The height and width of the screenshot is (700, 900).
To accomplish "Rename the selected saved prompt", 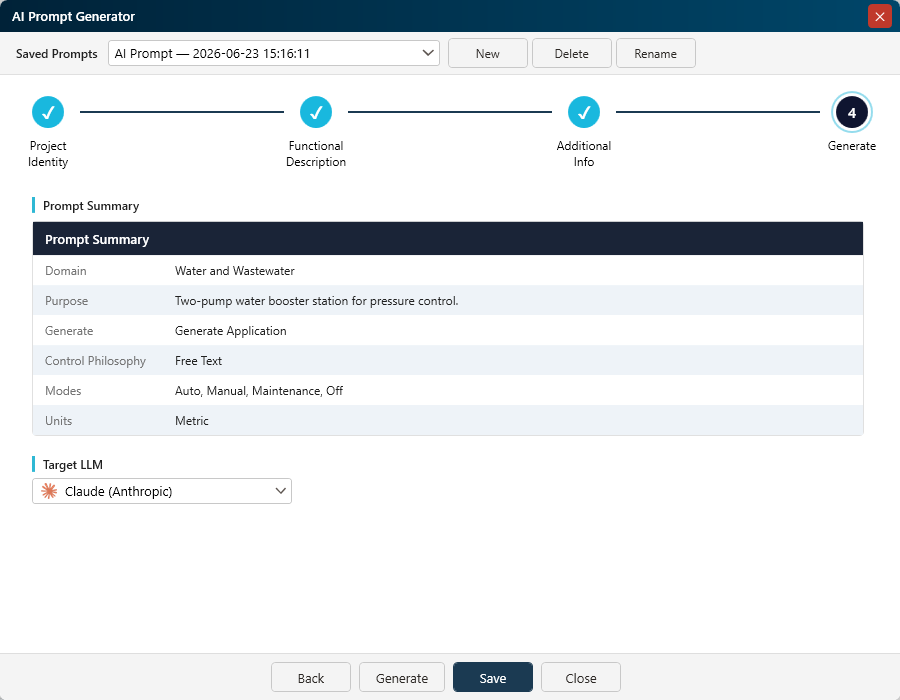I will (x=655, y=53).
